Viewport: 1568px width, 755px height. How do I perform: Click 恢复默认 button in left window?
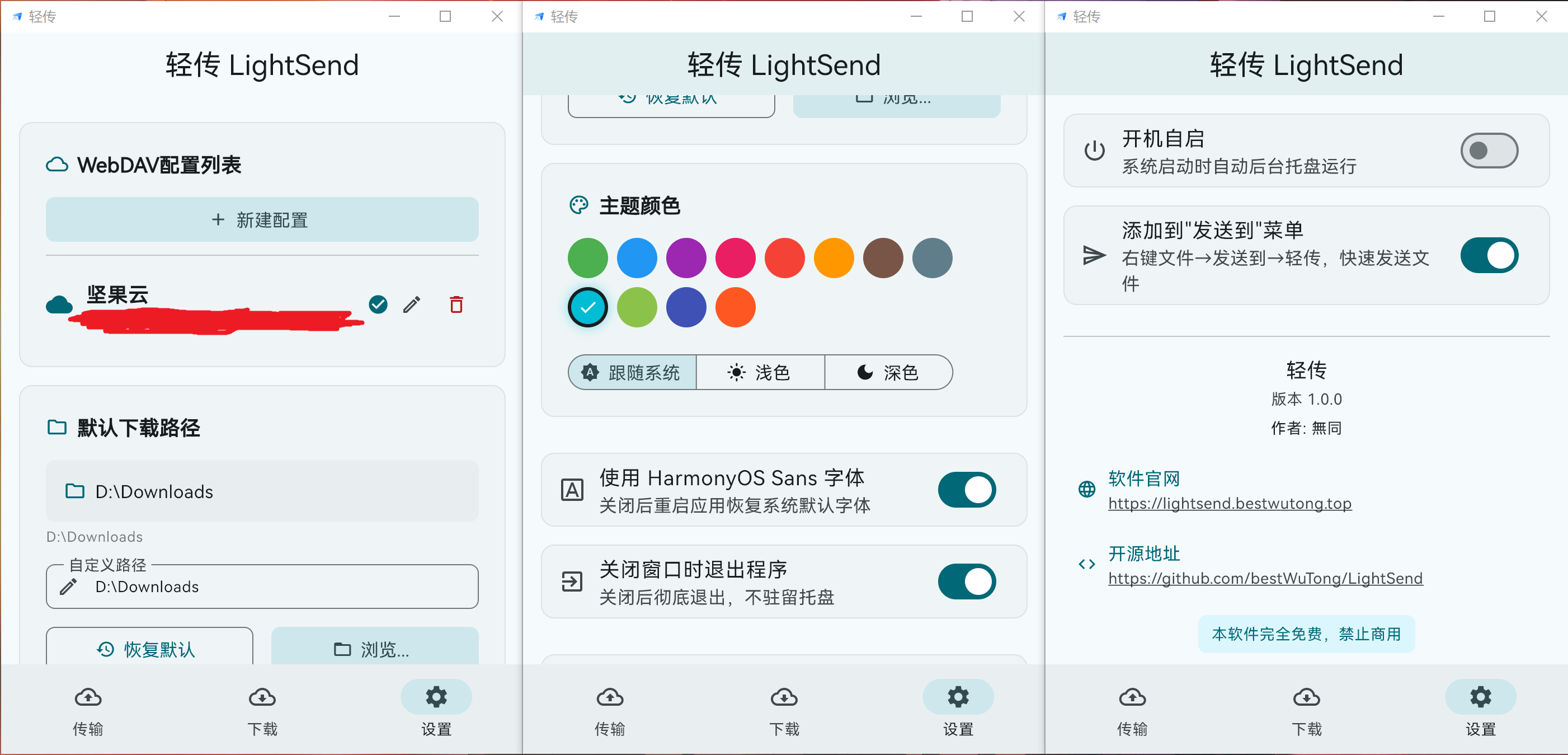pos(150,646)
